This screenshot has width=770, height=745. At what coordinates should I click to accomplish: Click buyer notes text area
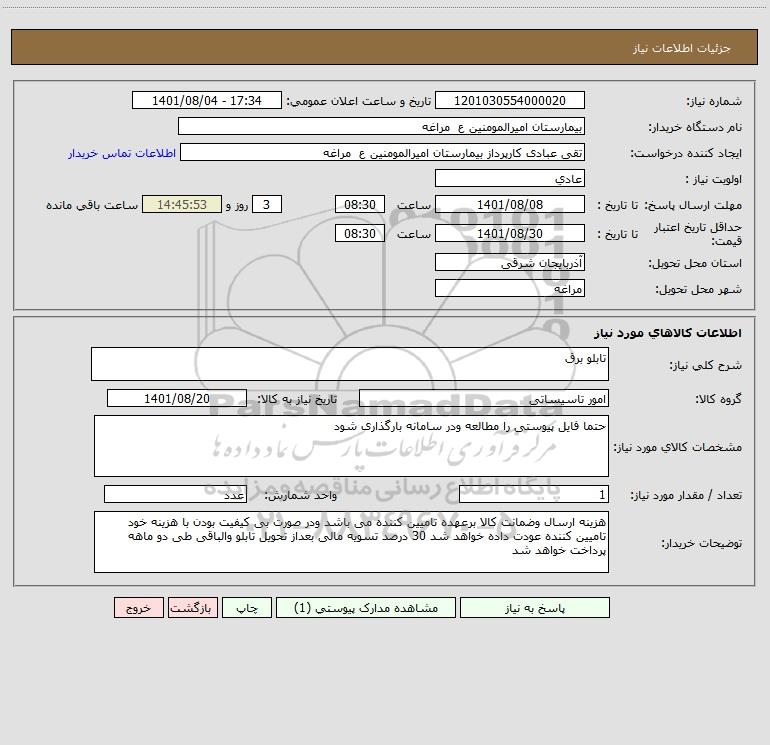point(351,542)
